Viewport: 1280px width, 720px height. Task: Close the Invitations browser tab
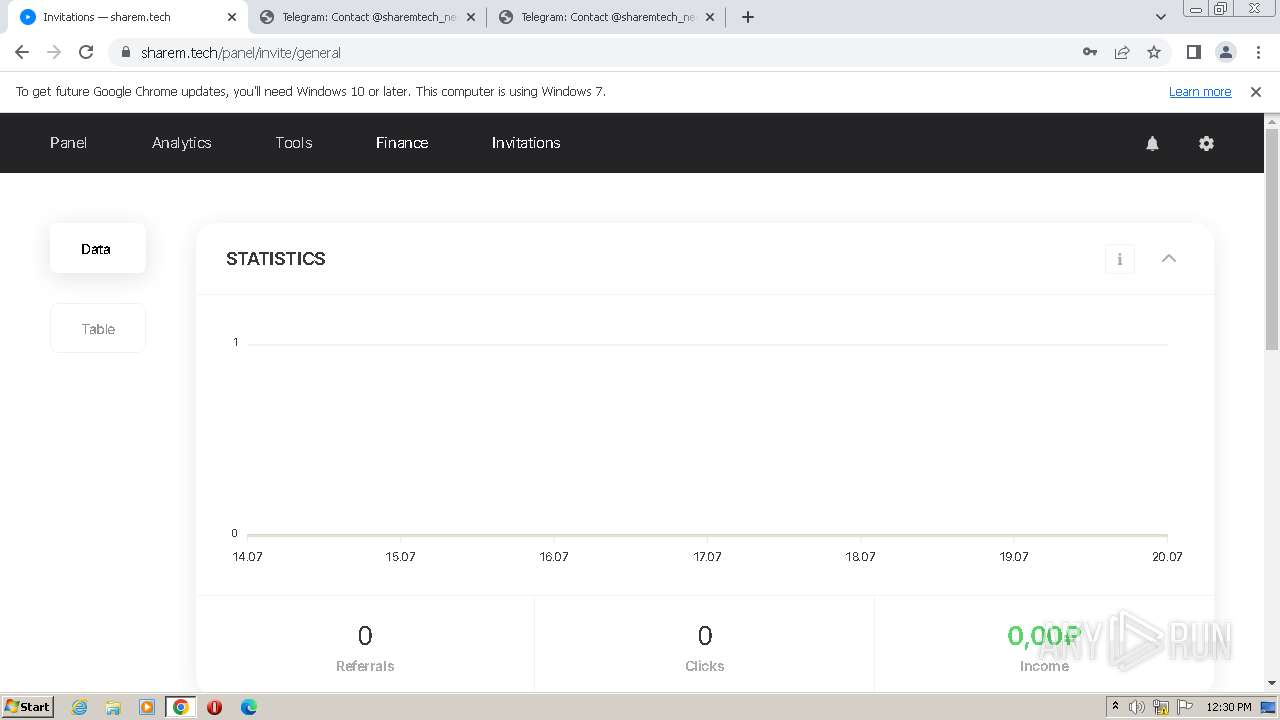[232, 17]
